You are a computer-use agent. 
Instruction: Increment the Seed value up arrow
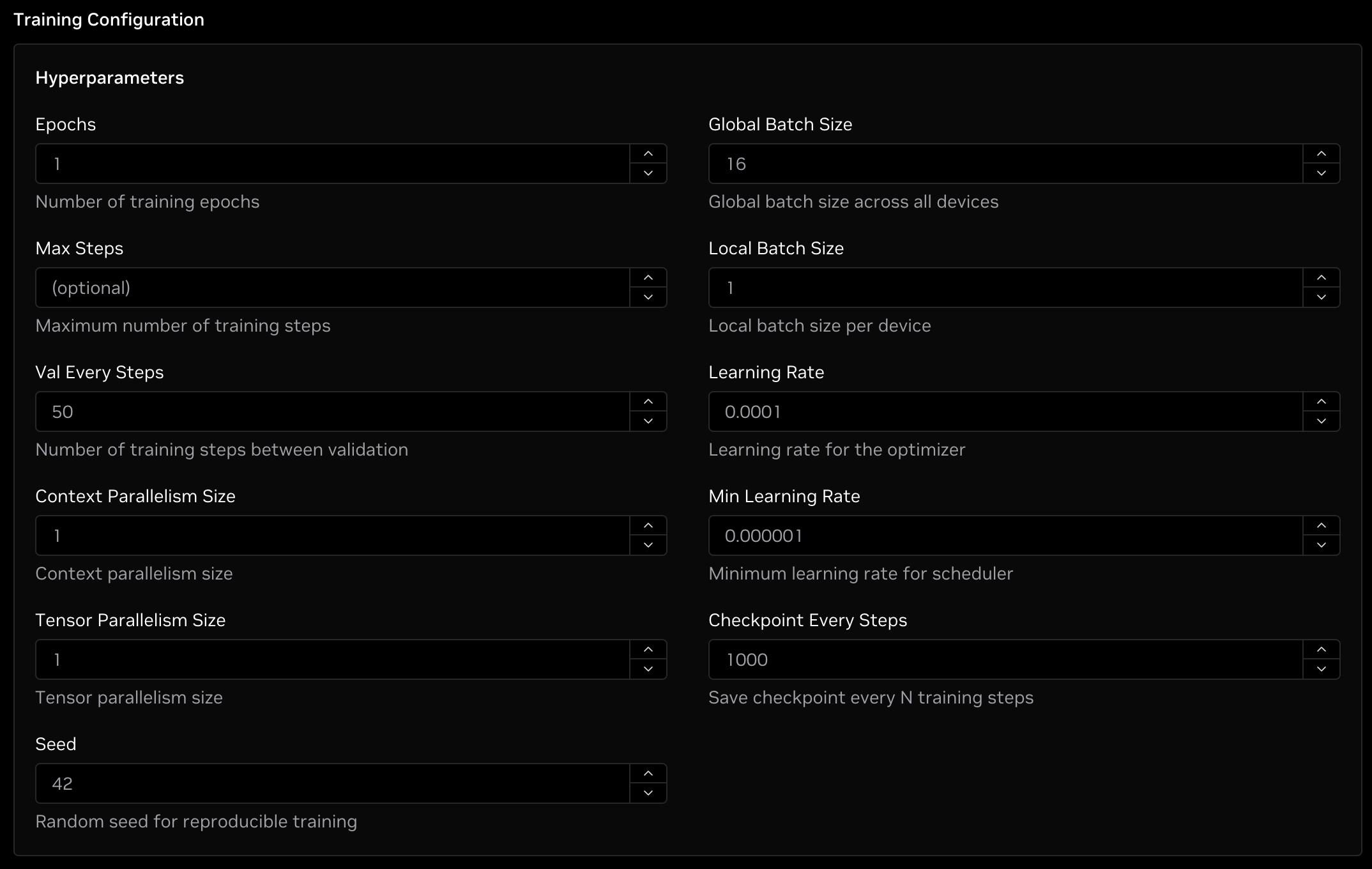(x=648, y=774)
